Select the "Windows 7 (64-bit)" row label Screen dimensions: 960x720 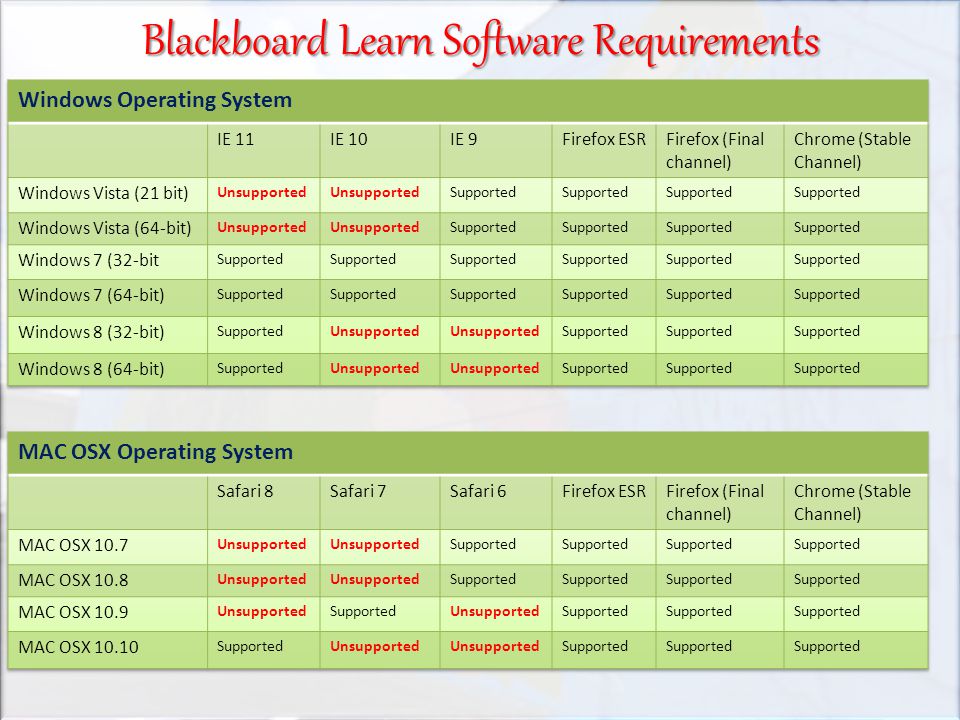coord(91,295)
